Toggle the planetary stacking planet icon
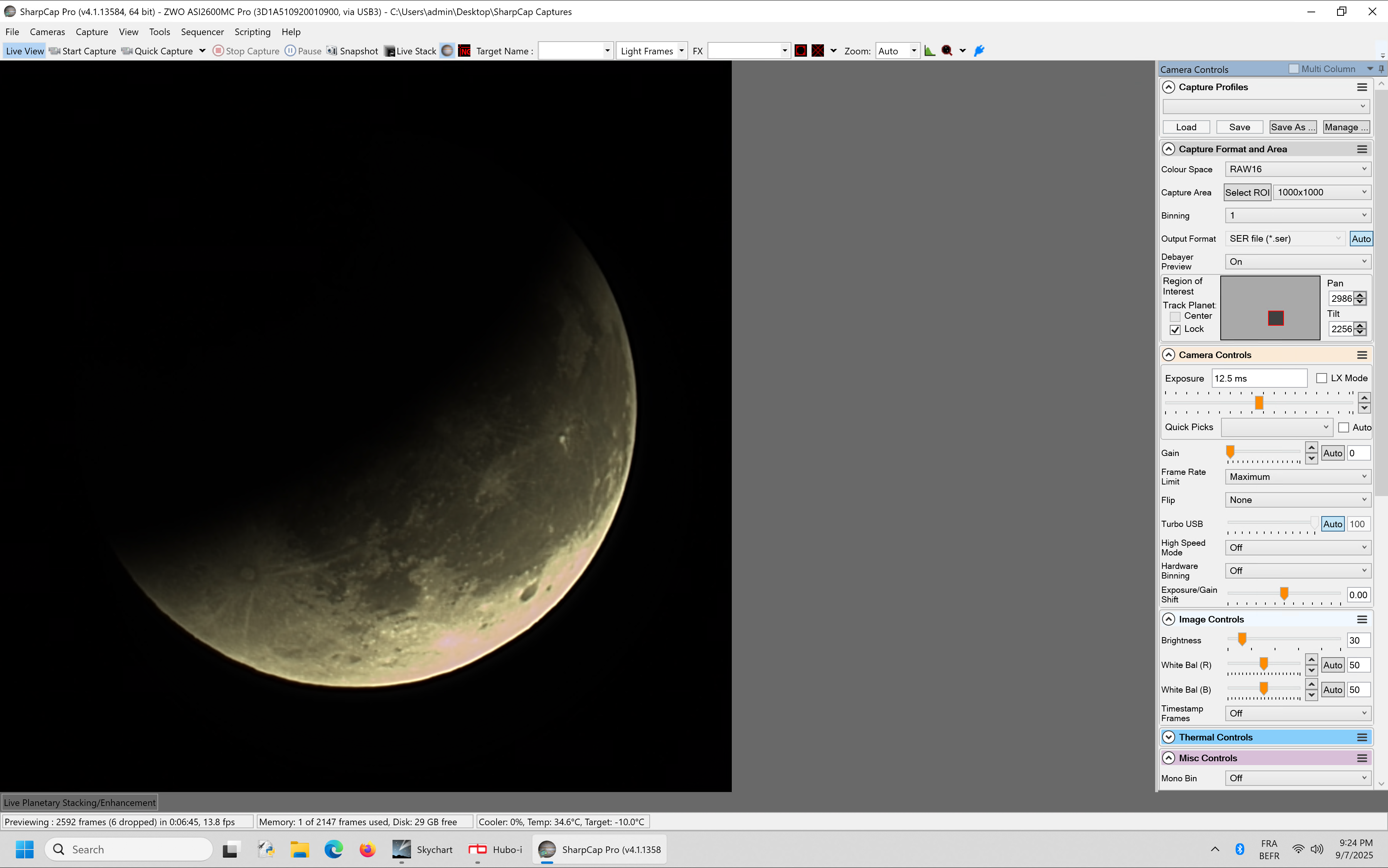Viewport: 1388px width, 868px height. point(447,51)
